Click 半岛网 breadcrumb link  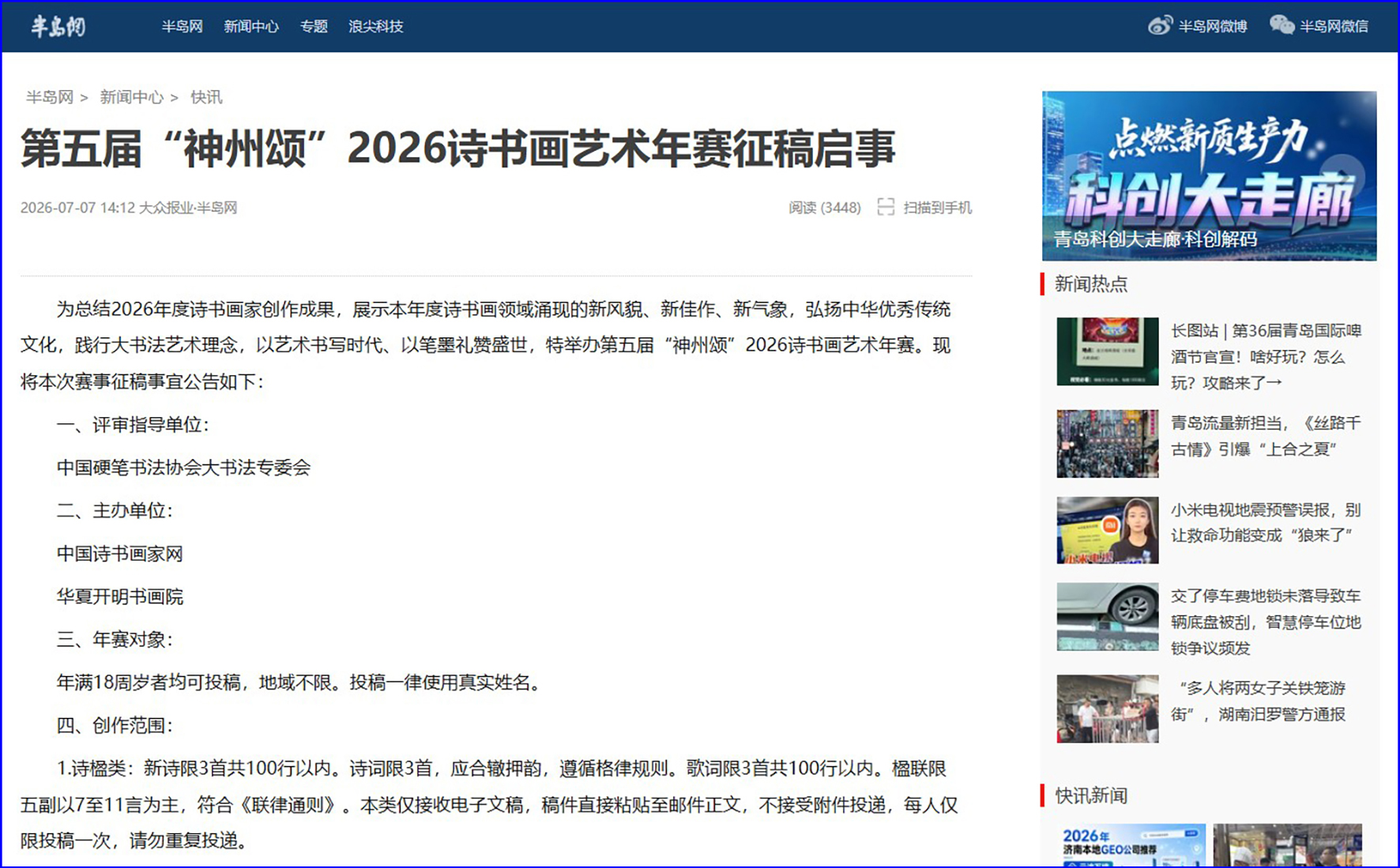[x=49, y=97]
